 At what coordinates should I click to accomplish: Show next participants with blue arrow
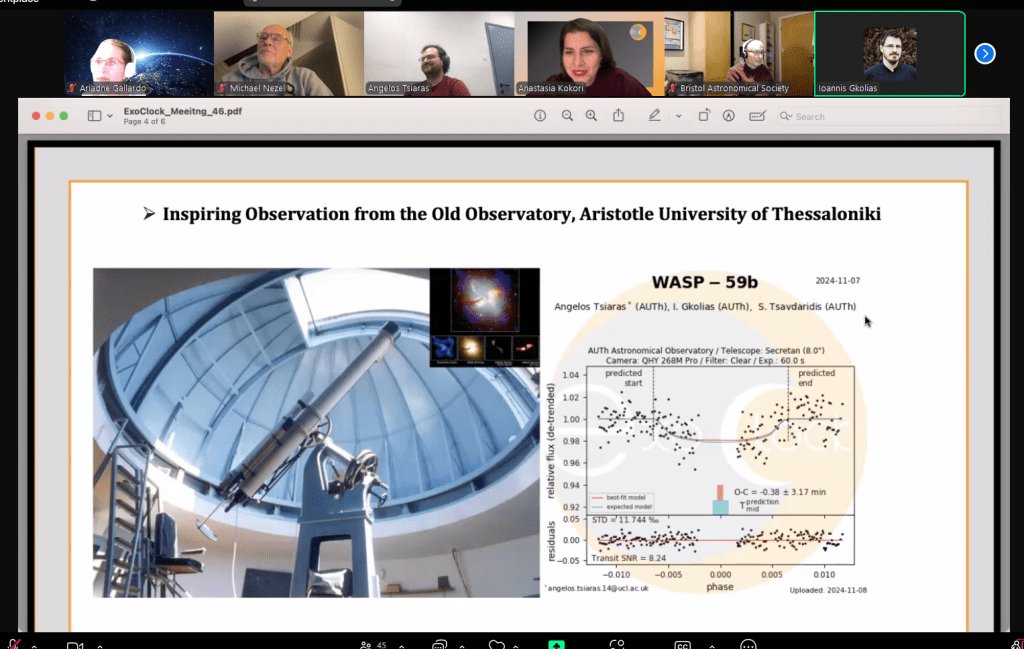click(x=985, y=54)
